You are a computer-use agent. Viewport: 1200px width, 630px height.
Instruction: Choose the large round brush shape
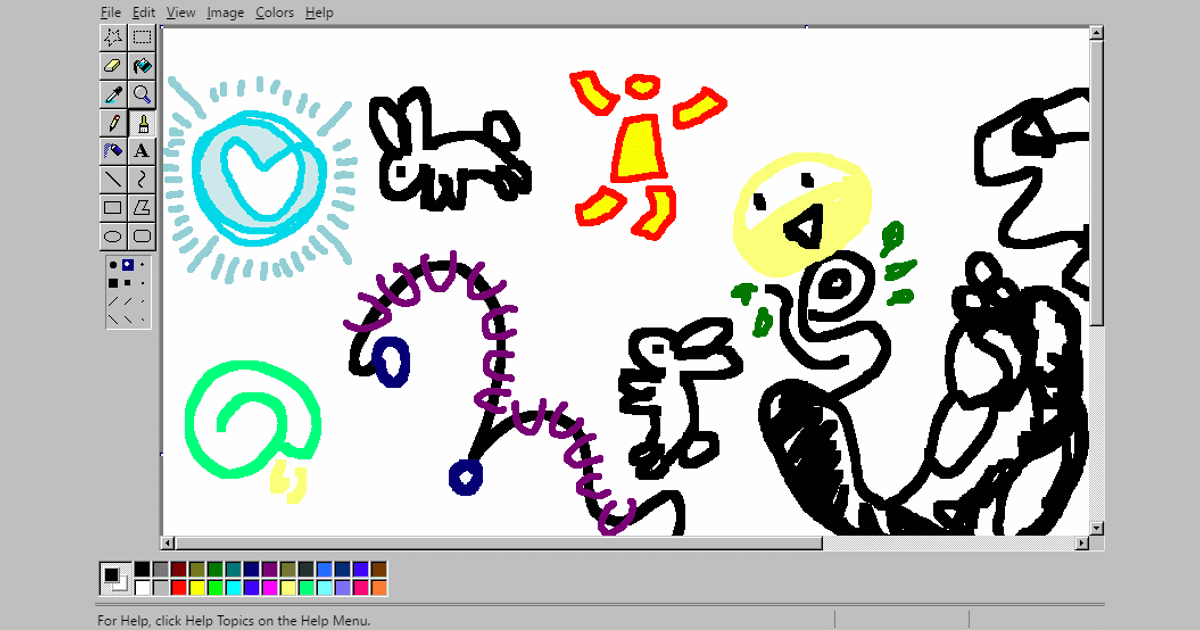point(113,265)
